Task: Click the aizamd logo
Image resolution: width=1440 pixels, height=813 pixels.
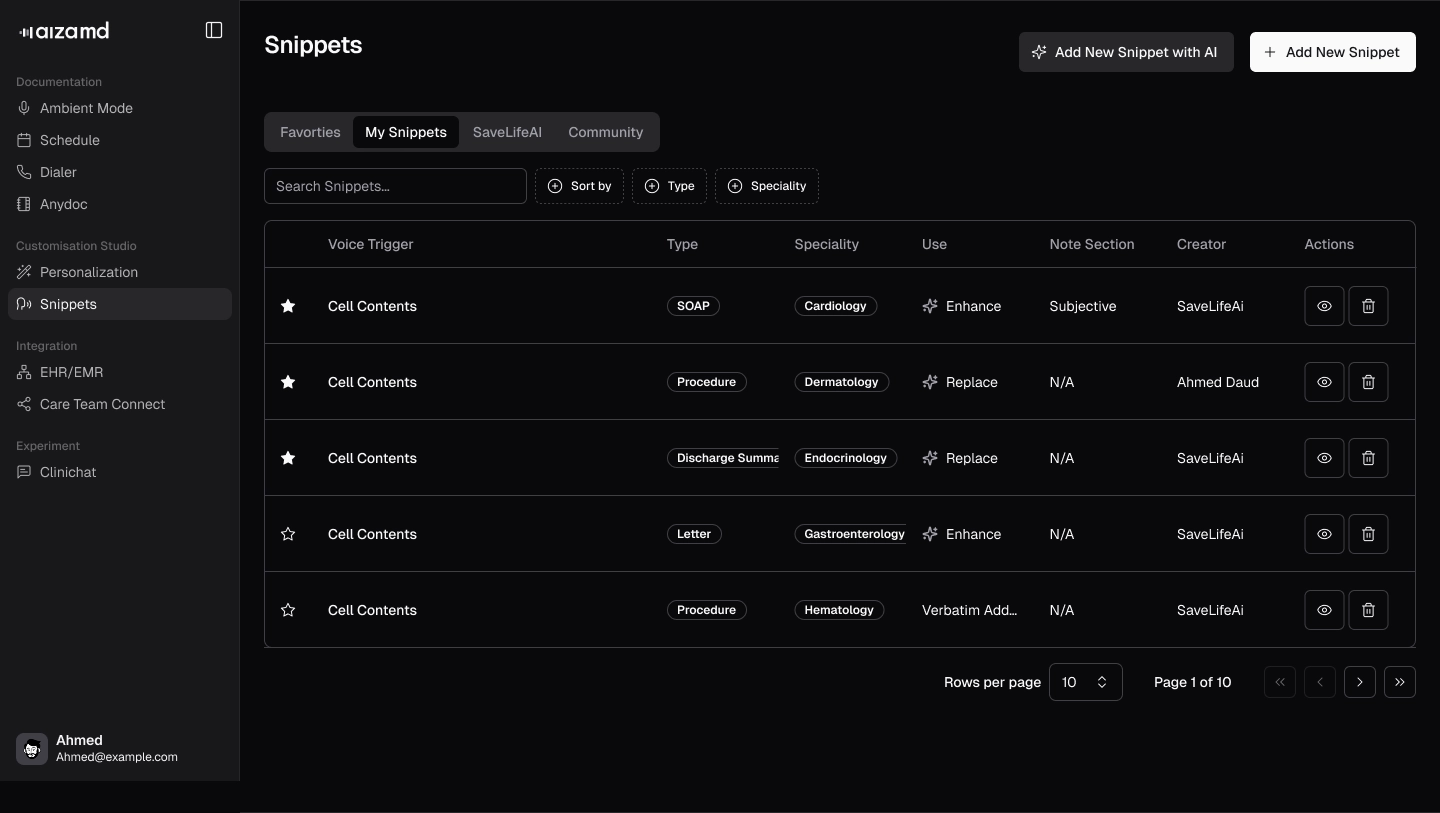Action: [x=64, y=31]
